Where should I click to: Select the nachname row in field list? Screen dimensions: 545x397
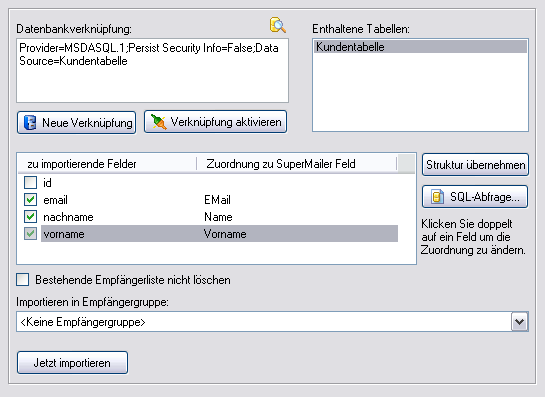(x=219, y=217)
